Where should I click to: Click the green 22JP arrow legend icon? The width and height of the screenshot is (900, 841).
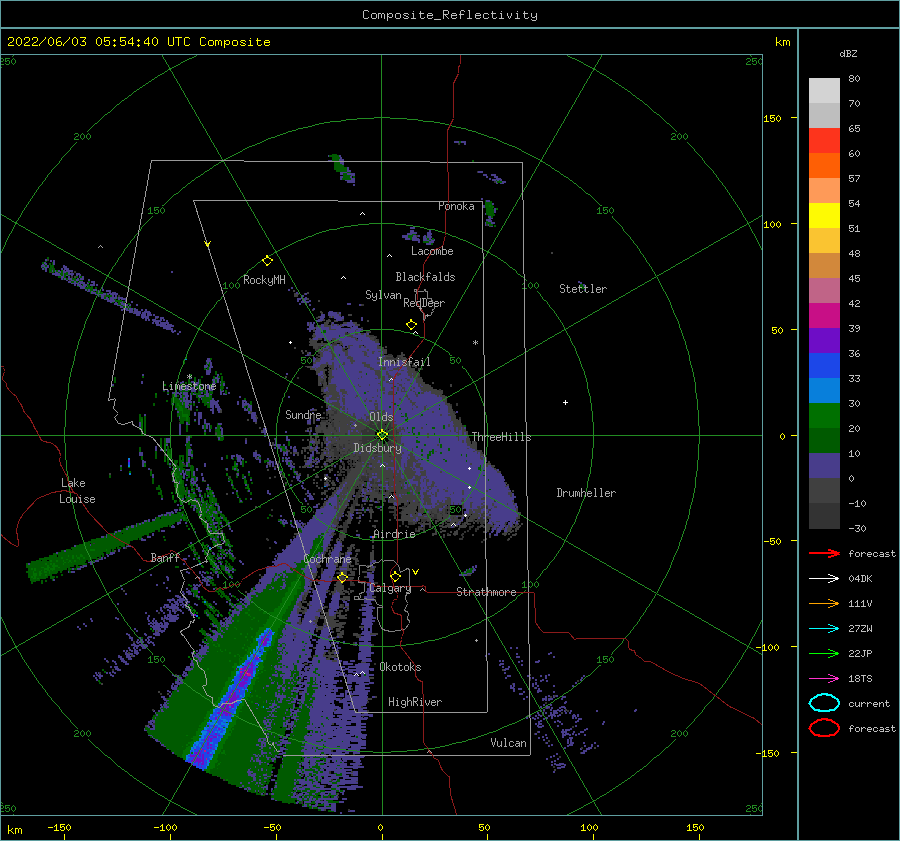tap(824, 653)
